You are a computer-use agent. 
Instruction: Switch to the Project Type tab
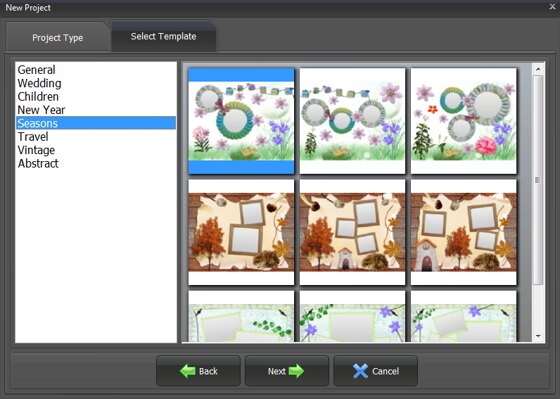(58, 38)
